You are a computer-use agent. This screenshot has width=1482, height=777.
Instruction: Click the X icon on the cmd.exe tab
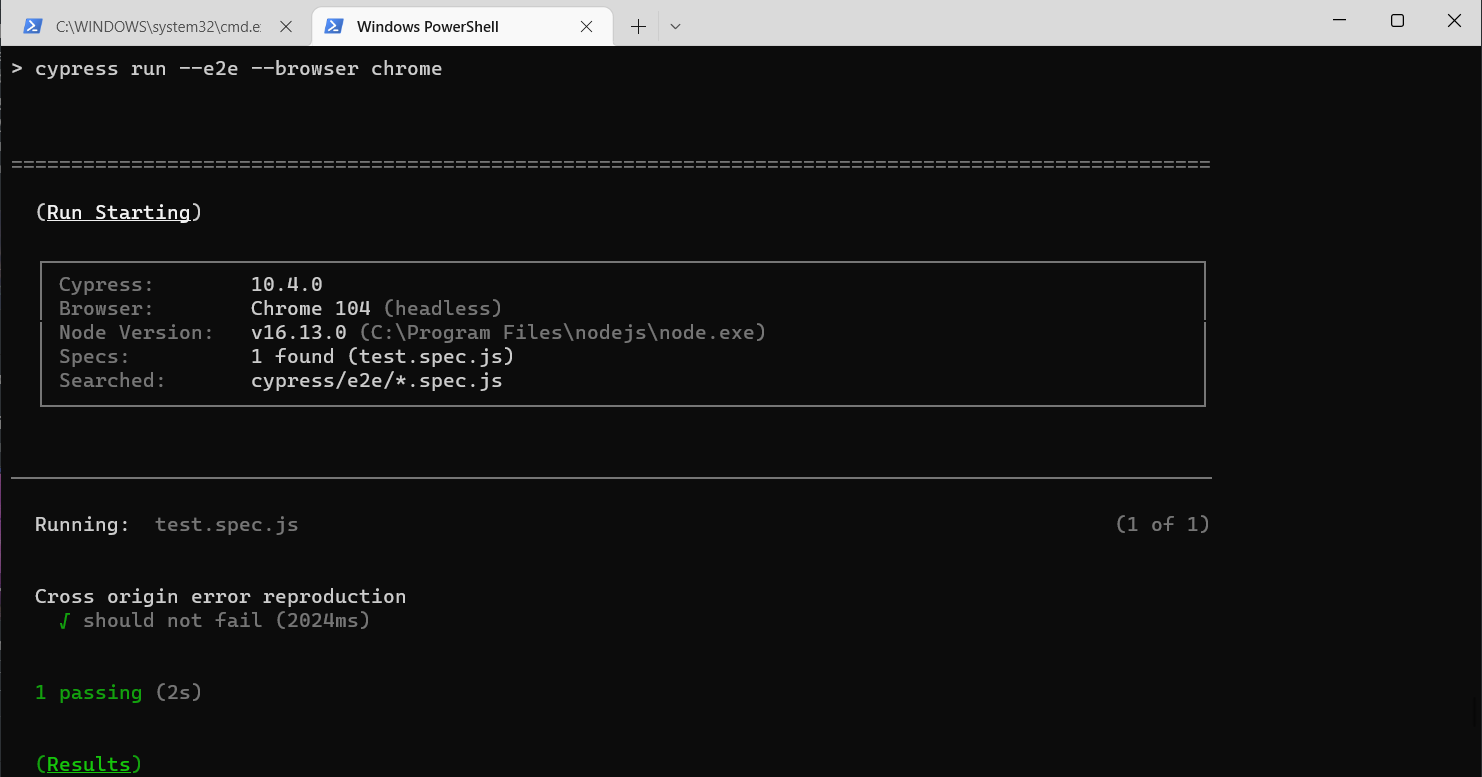286,27
